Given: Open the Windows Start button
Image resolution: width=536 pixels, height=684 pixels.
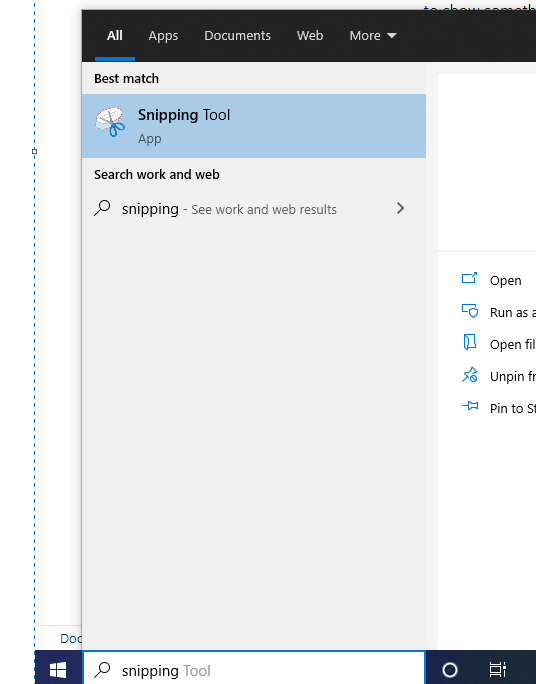Looking at the screenshot, I should tap(58, 670).
